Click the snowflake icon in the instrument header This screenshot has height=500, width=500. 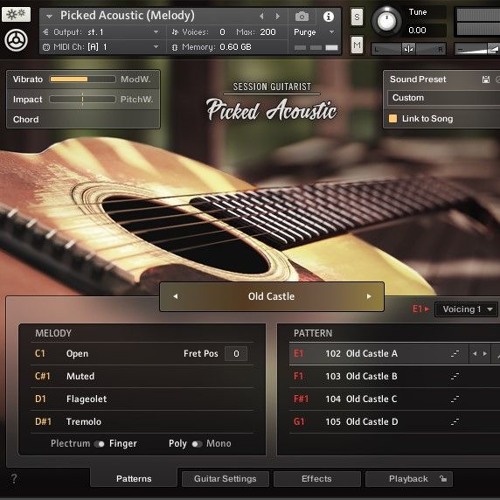click(16, 14)
